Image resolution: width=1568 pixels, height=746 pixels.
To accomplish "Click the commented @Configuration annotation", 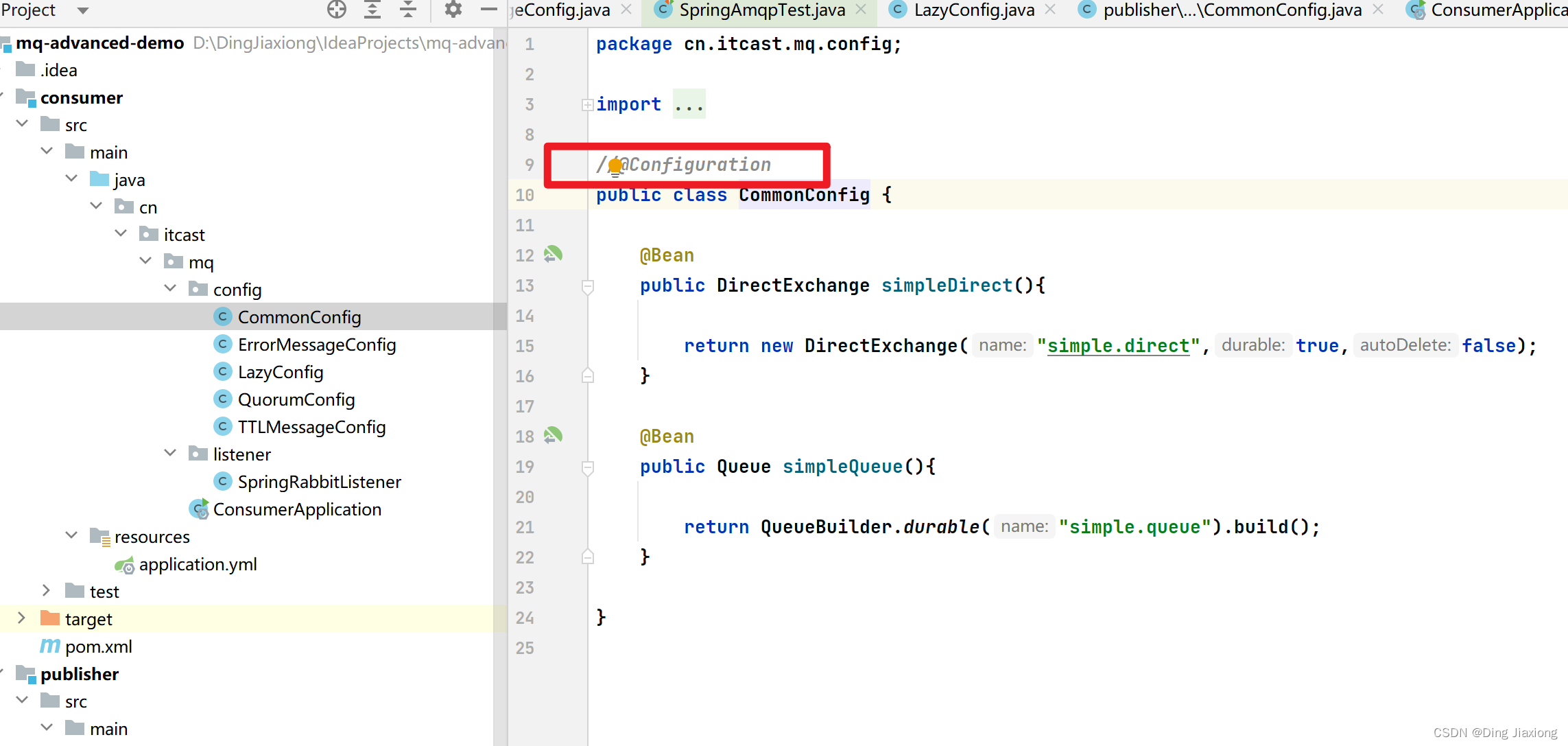I will (x=683, y=165).
